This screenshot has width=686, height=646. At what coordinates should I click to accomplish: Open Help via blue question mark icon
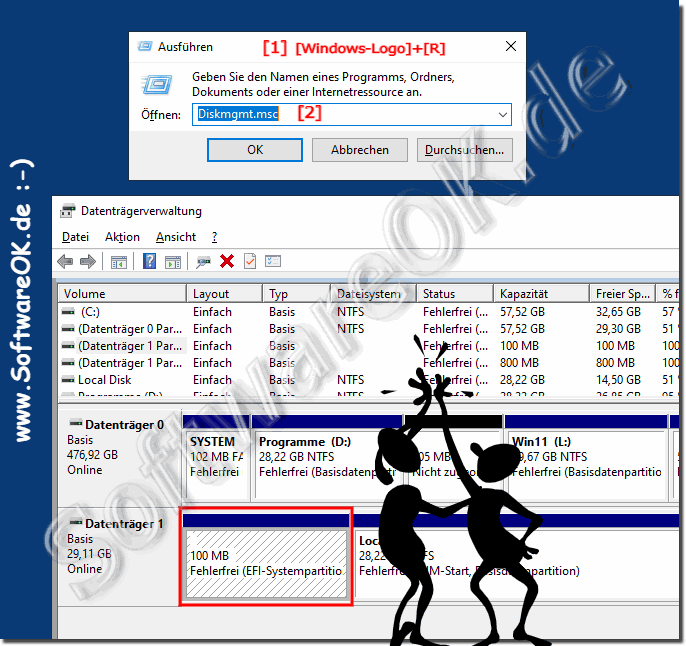click(x=150, y=262)
